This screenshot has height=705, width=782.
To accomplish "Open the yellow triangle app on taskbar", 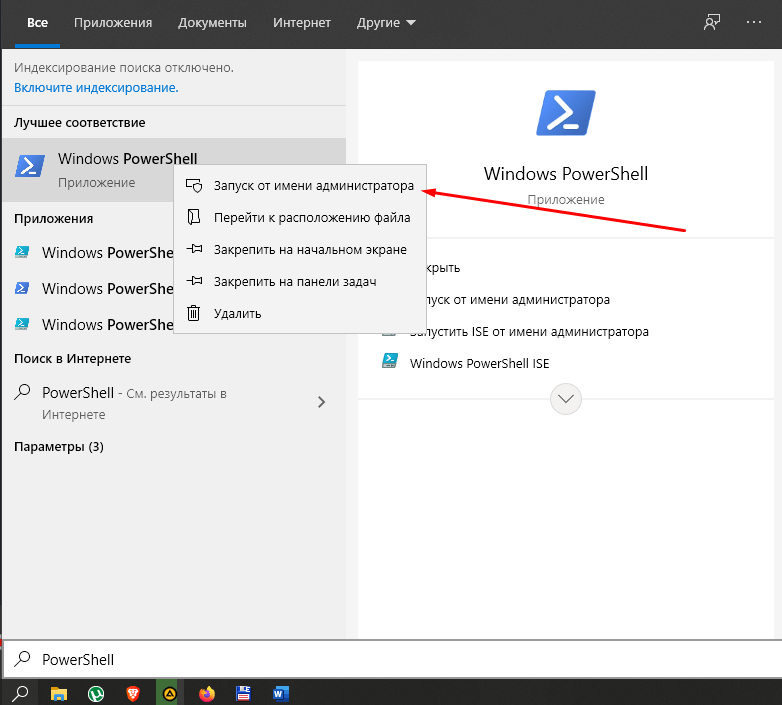I will point(170,693).
